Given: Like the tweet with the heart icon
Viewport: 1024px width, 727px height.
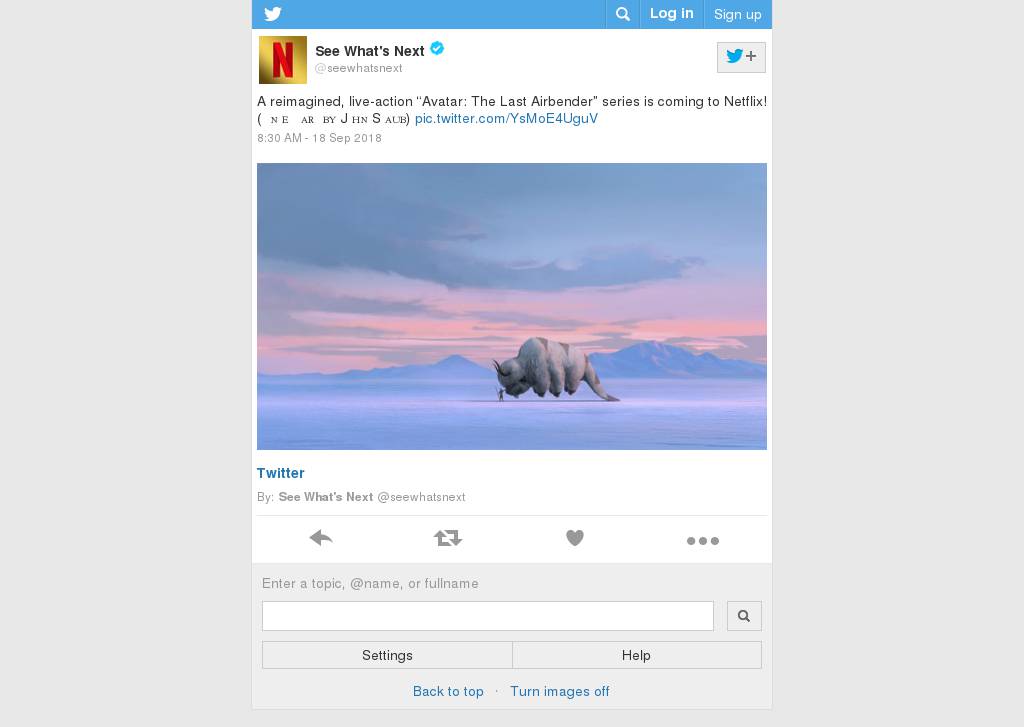Looking at the screenshot, I should coord(575,538).
